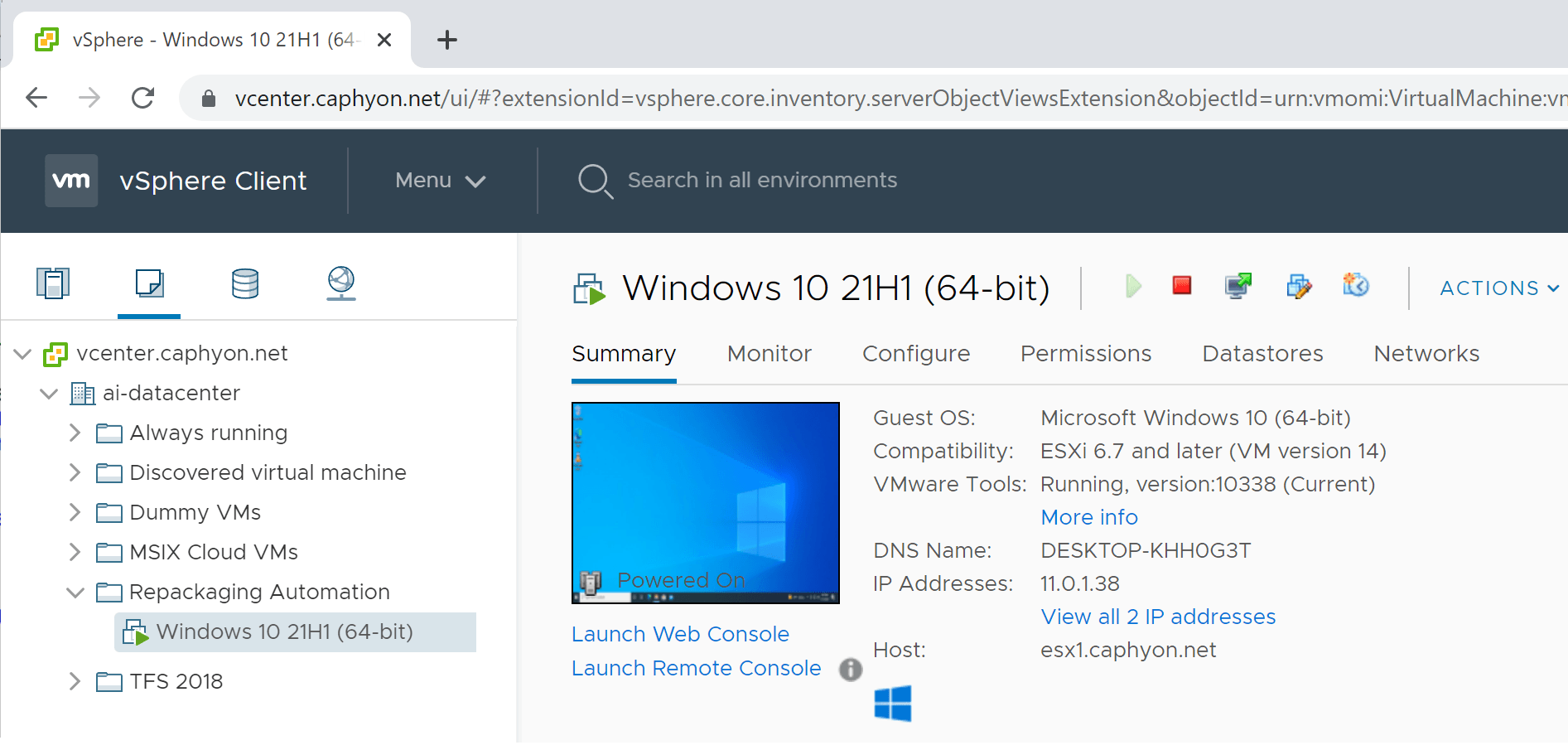
Task: Click the Always running folder icon
Action: tap(109, 433)
